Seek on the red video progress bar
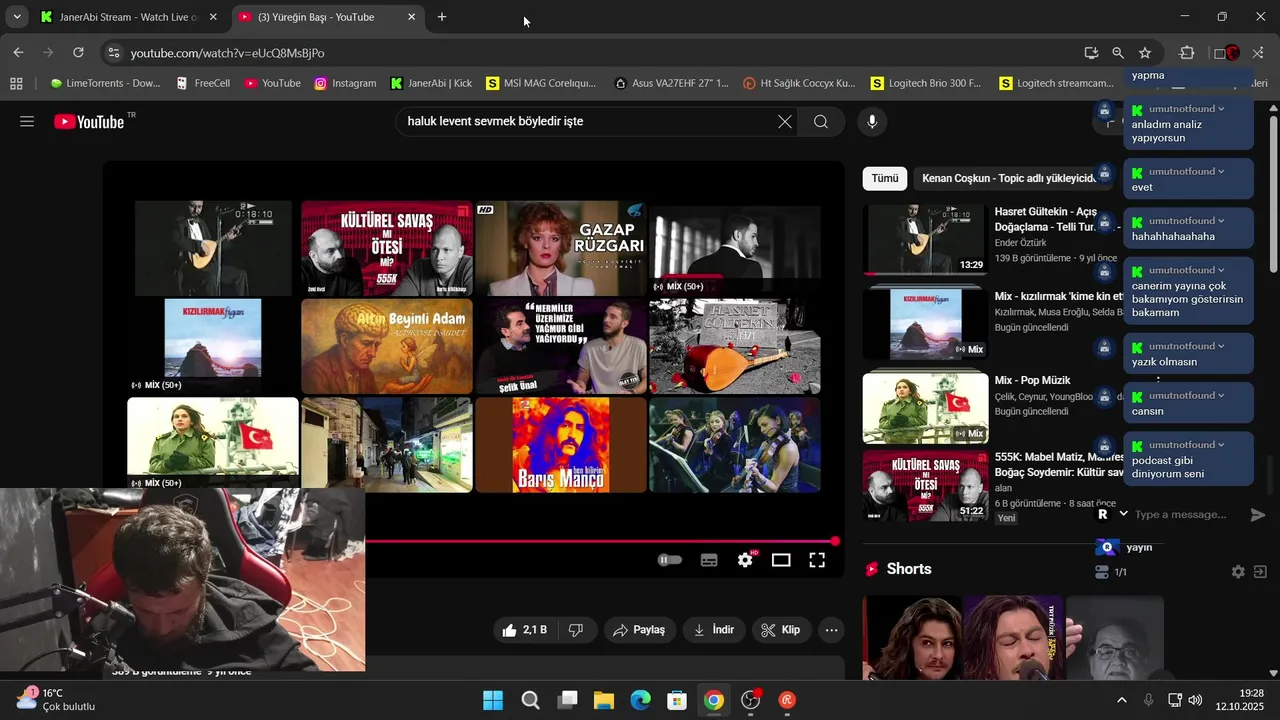This screenshot has width=1280, height=720. 600,541
